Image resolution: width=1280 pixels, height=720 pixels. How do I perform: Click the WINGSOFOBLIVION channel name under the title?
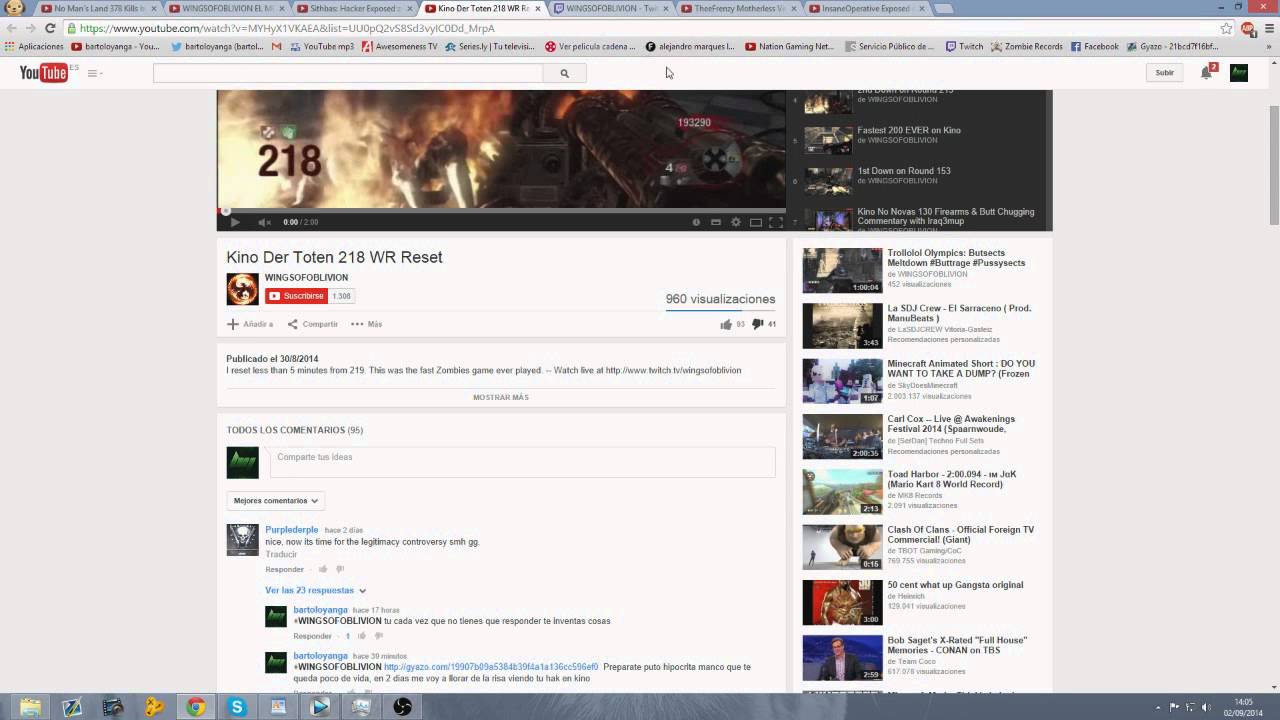(x=306, y=278)
